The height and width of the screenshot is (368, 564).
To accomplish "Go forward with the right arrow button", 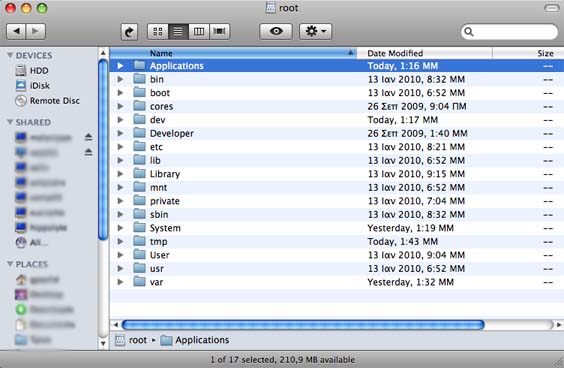I will coord(36,31).
